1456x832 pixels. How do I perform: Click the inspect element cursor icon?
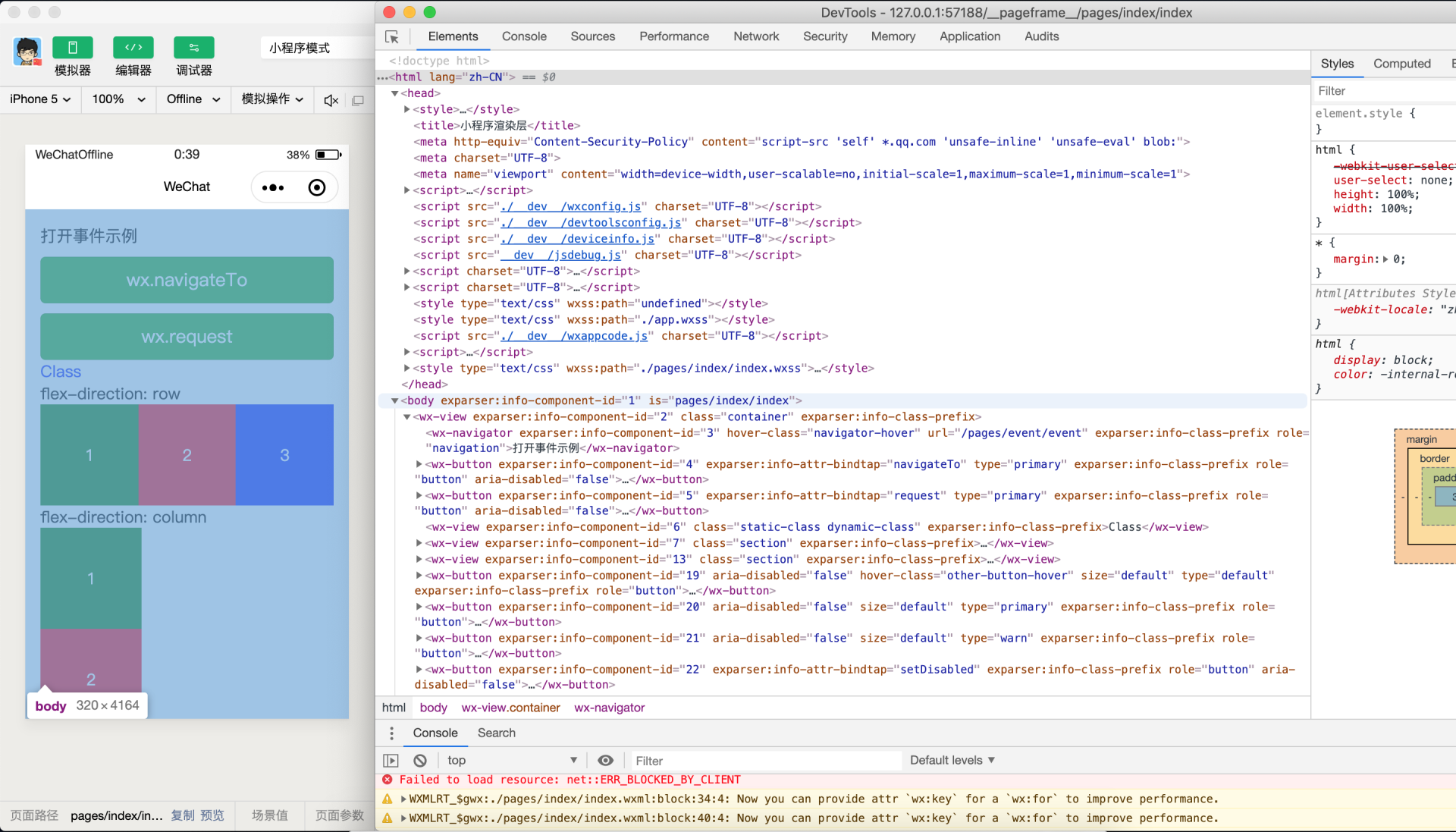392,36
